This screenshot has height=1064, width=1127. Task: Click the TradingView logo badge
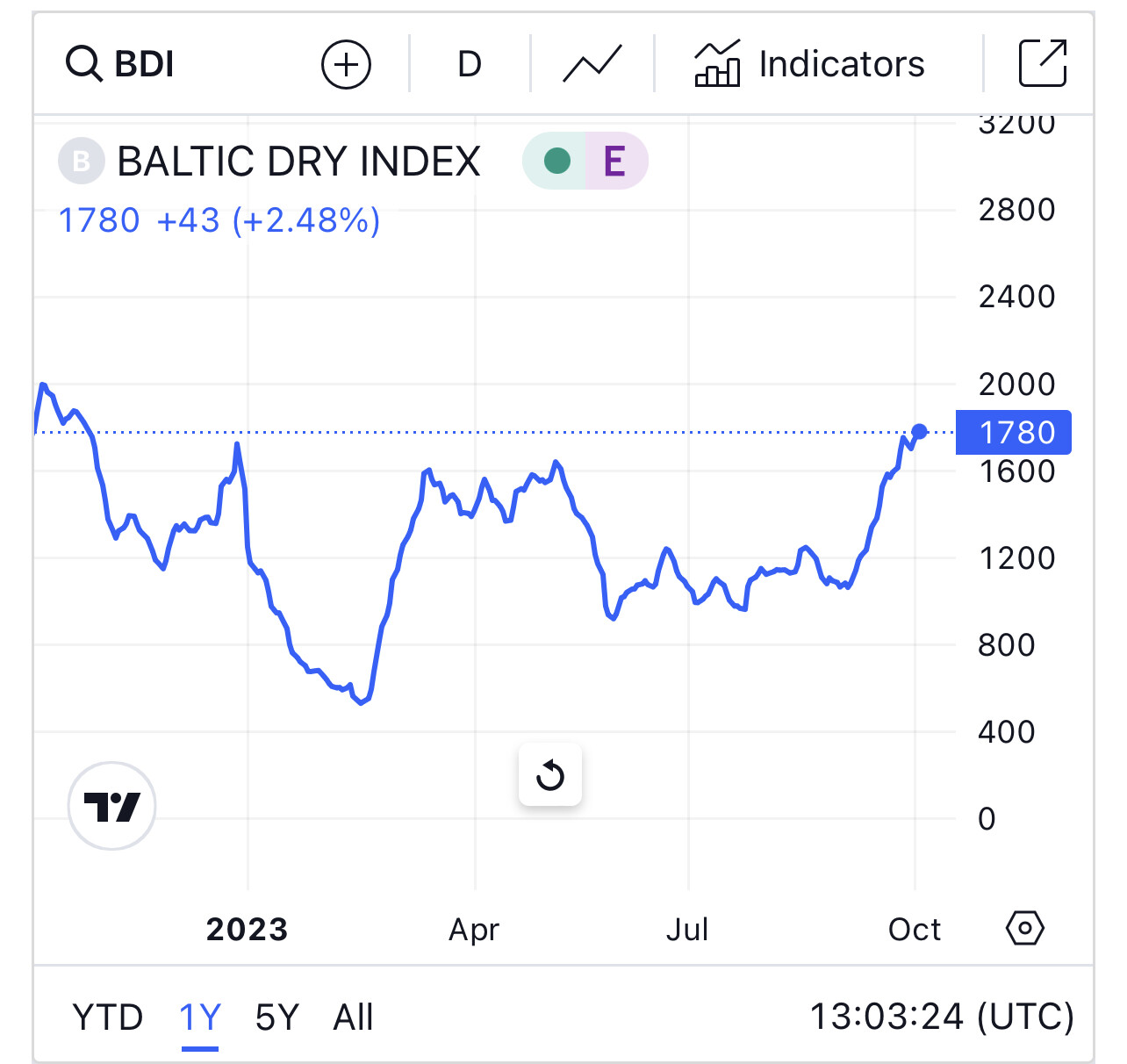click(112, 806)
